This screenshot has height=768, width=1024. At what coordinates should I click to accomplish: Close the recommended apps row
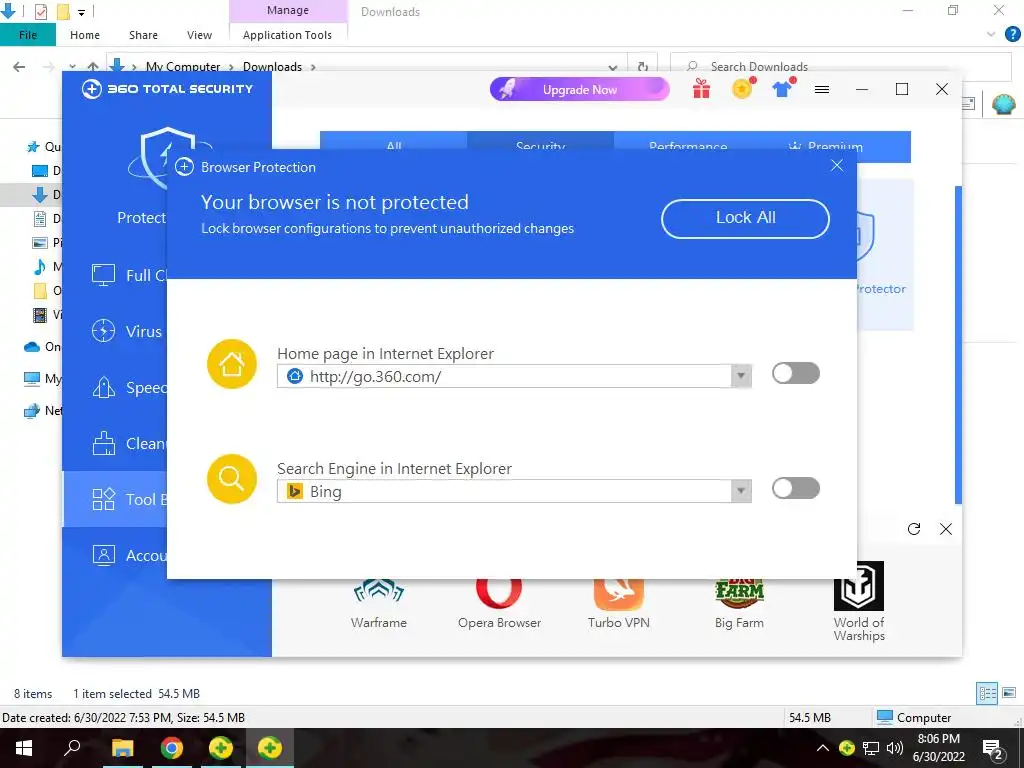[x=946, y=529]
